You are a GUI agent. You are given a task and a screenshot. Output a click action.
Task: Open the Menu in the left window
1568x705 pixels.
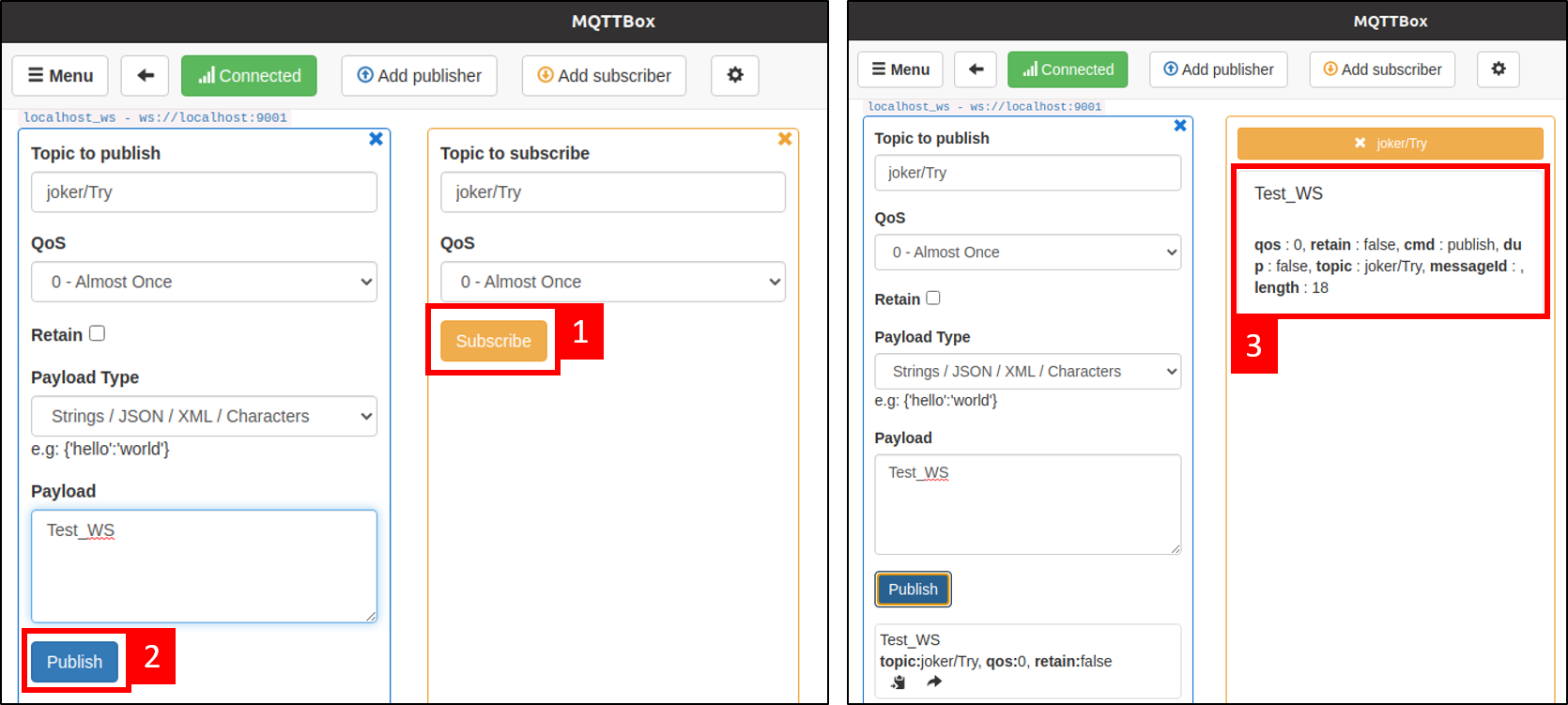coord(60,75)
